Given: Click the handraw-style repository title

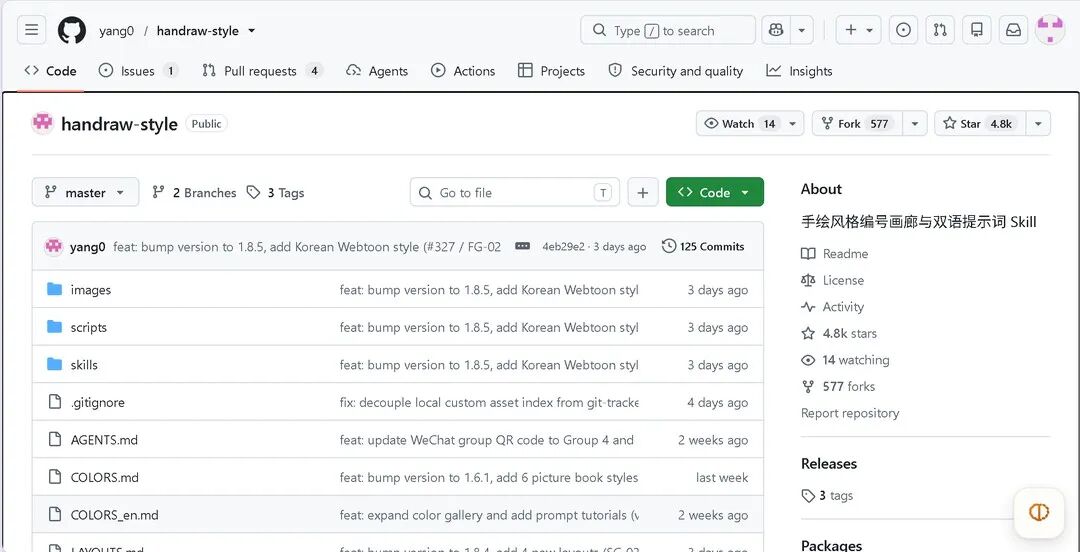Looking at the screenshot, I should pos(119,124).
